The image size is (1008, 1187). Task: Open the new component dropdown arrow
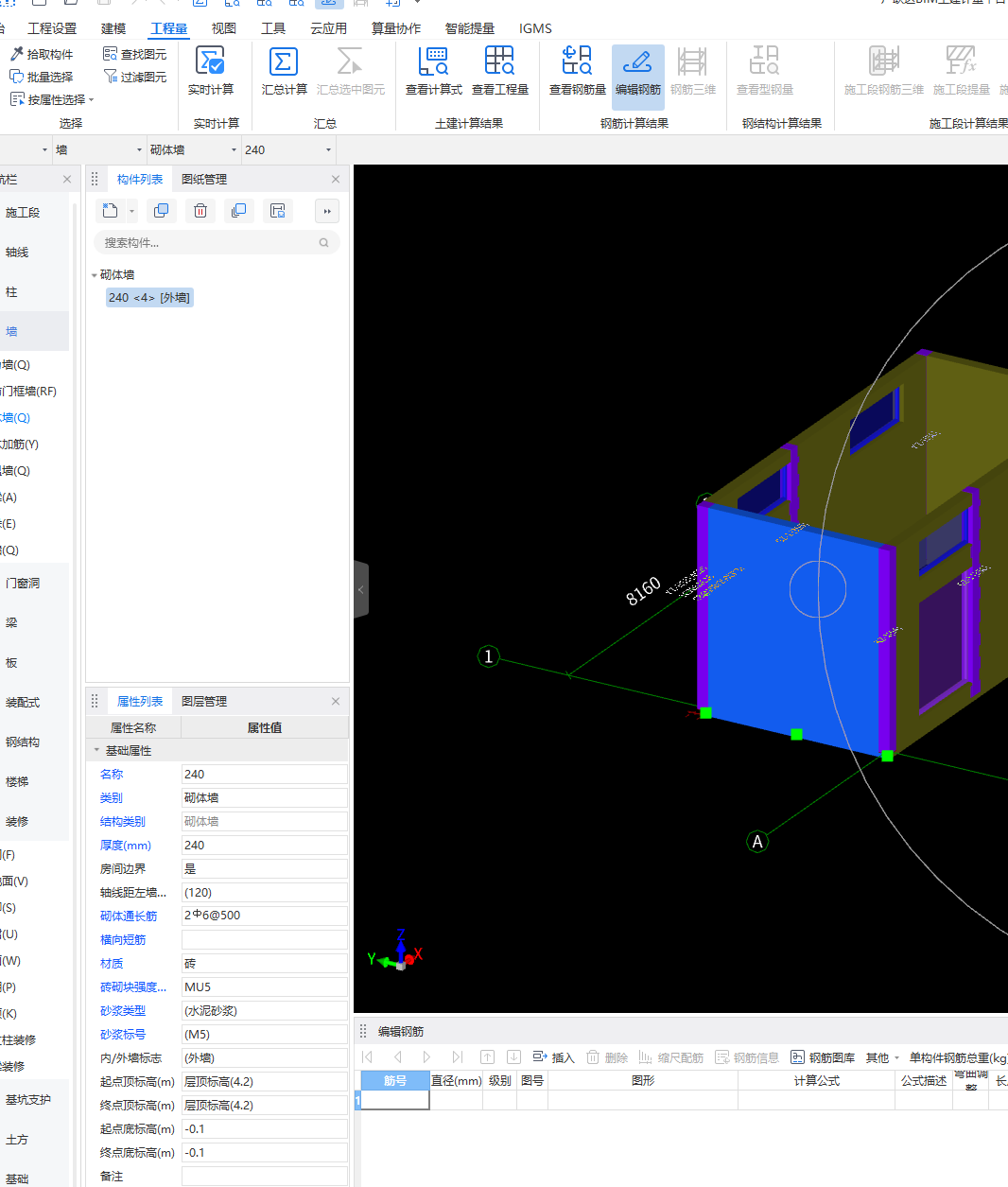pyautogui.click(x=131, y=211)
